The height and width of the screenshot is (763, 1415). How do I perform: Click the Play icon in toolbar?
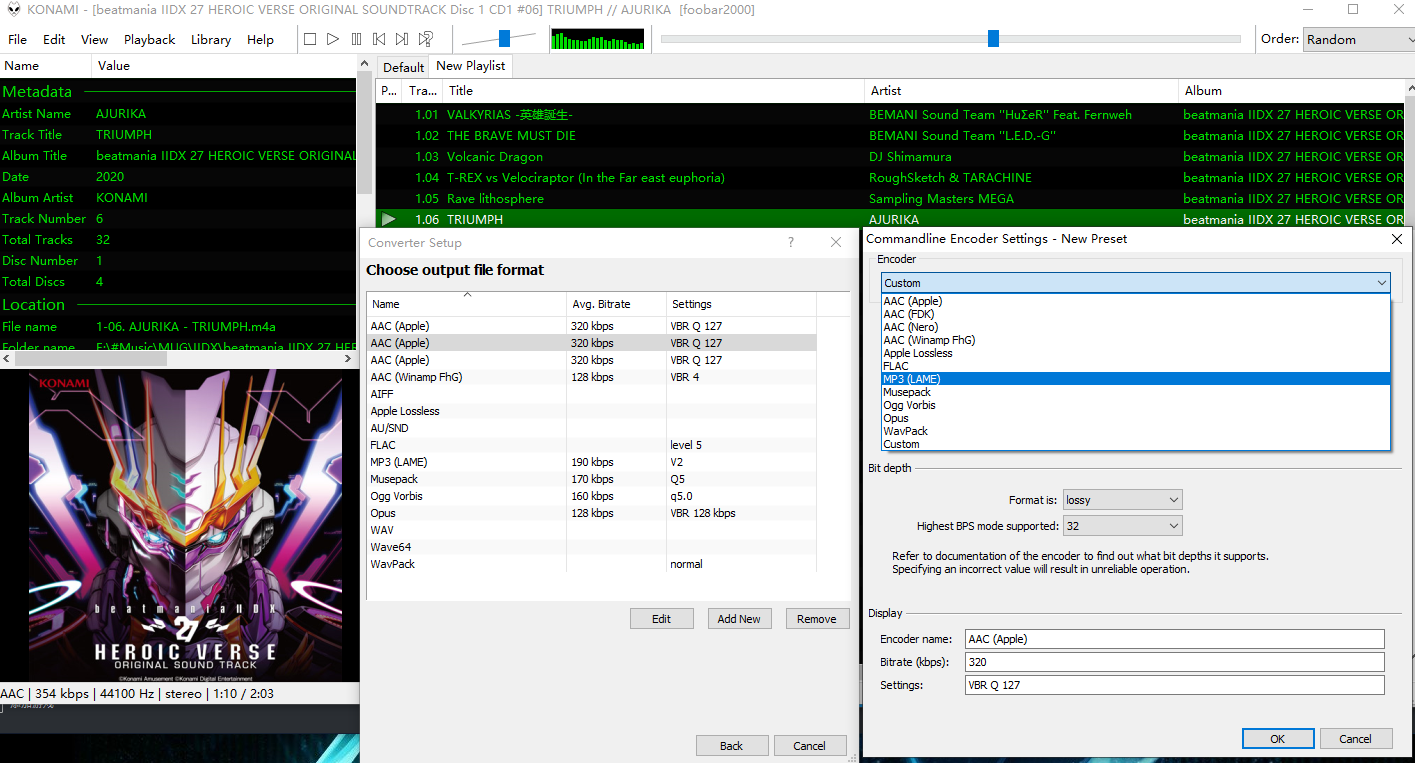point(333,39)
